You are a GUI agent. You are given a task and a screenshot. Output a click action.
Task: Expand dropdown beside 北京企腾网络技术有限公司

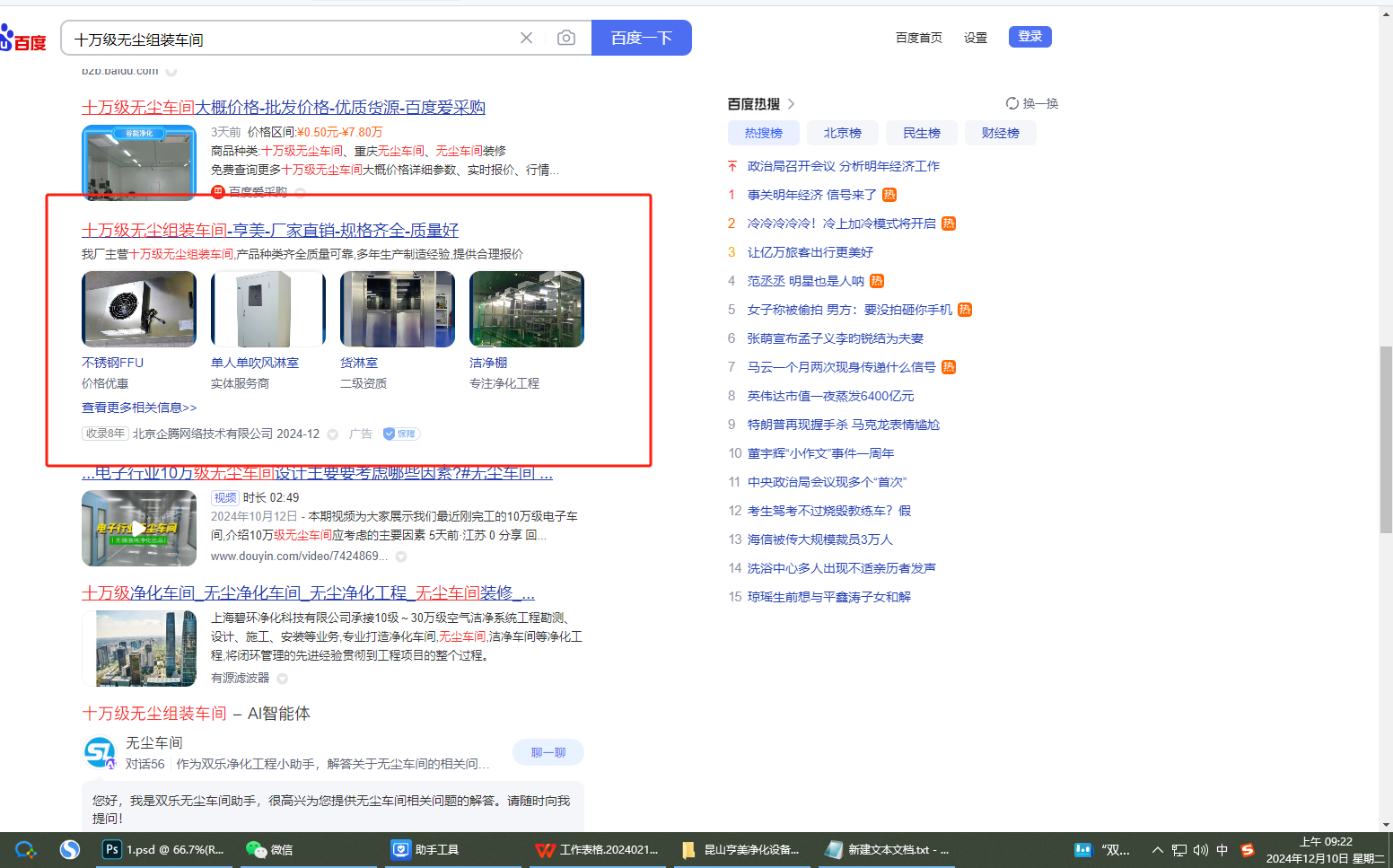coord(332,434)
